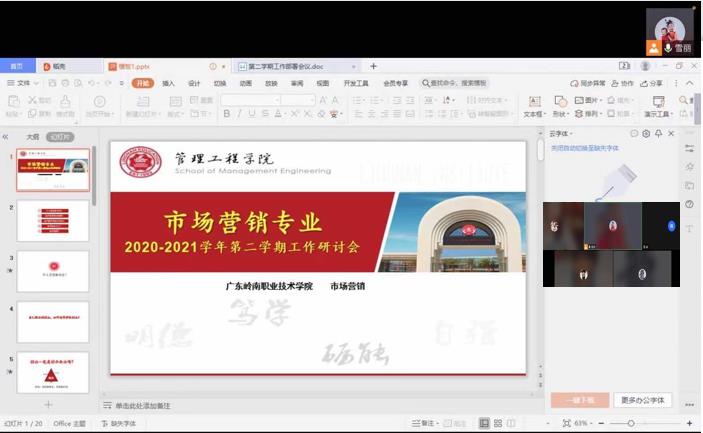Viewport: 703px width, 433px height.
Task: Click the Bold formatting icon
Action: [x=227, y=114]
